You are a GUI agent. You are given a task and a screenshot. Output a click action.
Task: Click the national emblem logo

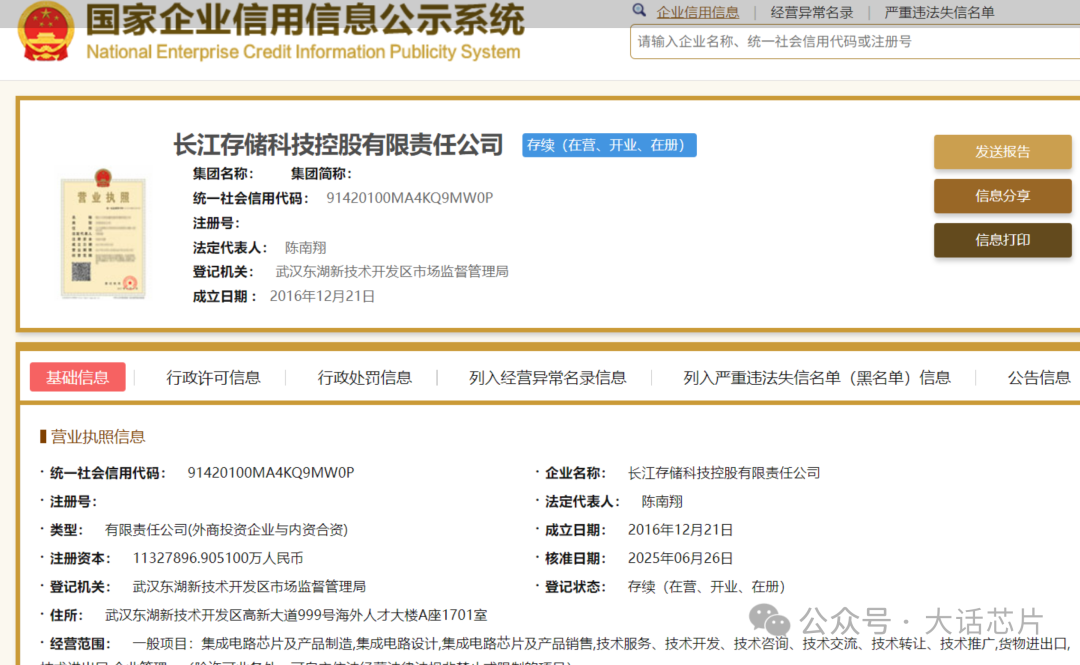(x=45, y=32)
